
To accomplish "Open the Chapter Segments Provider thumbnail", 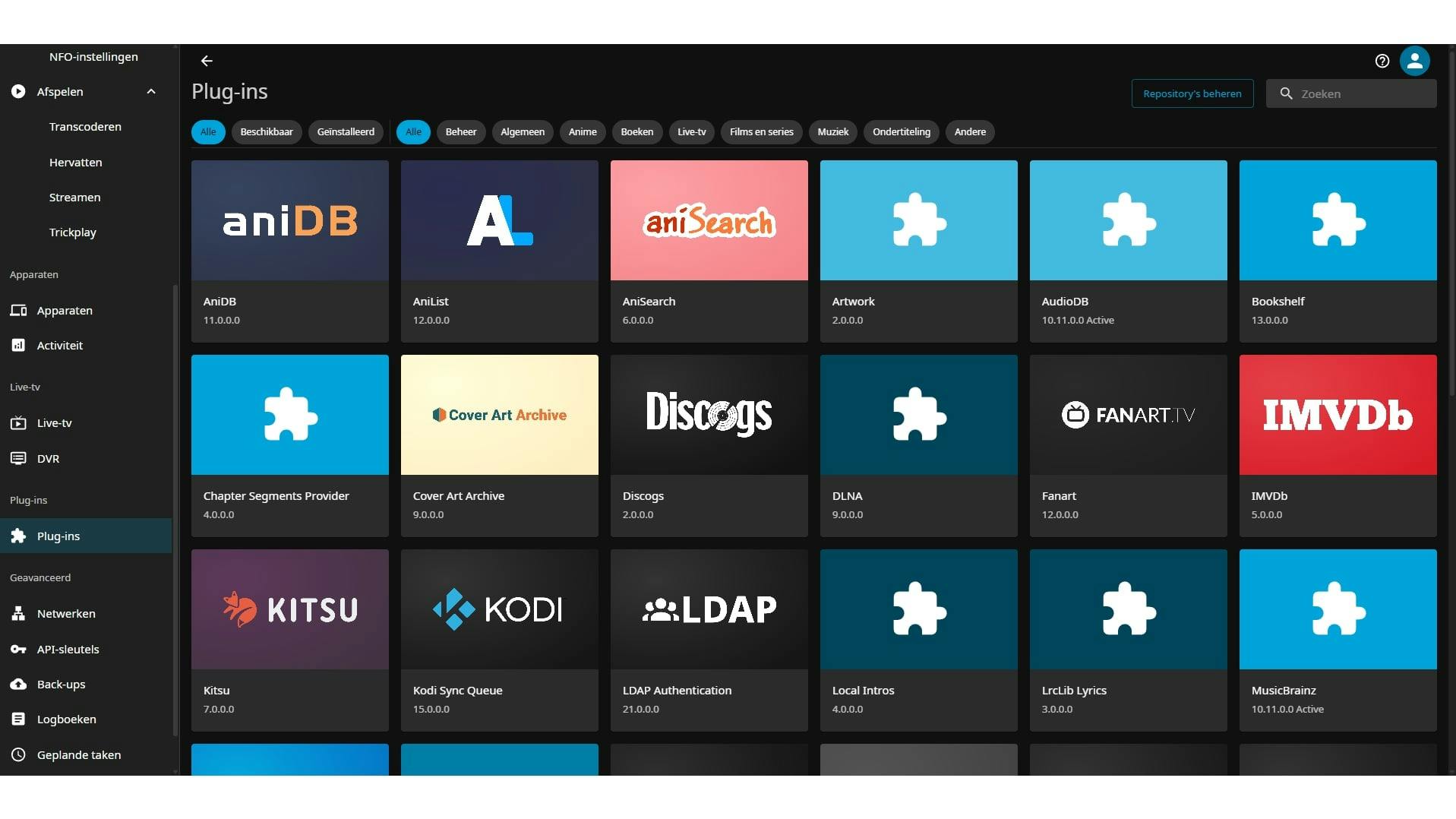I will [290, 415].
